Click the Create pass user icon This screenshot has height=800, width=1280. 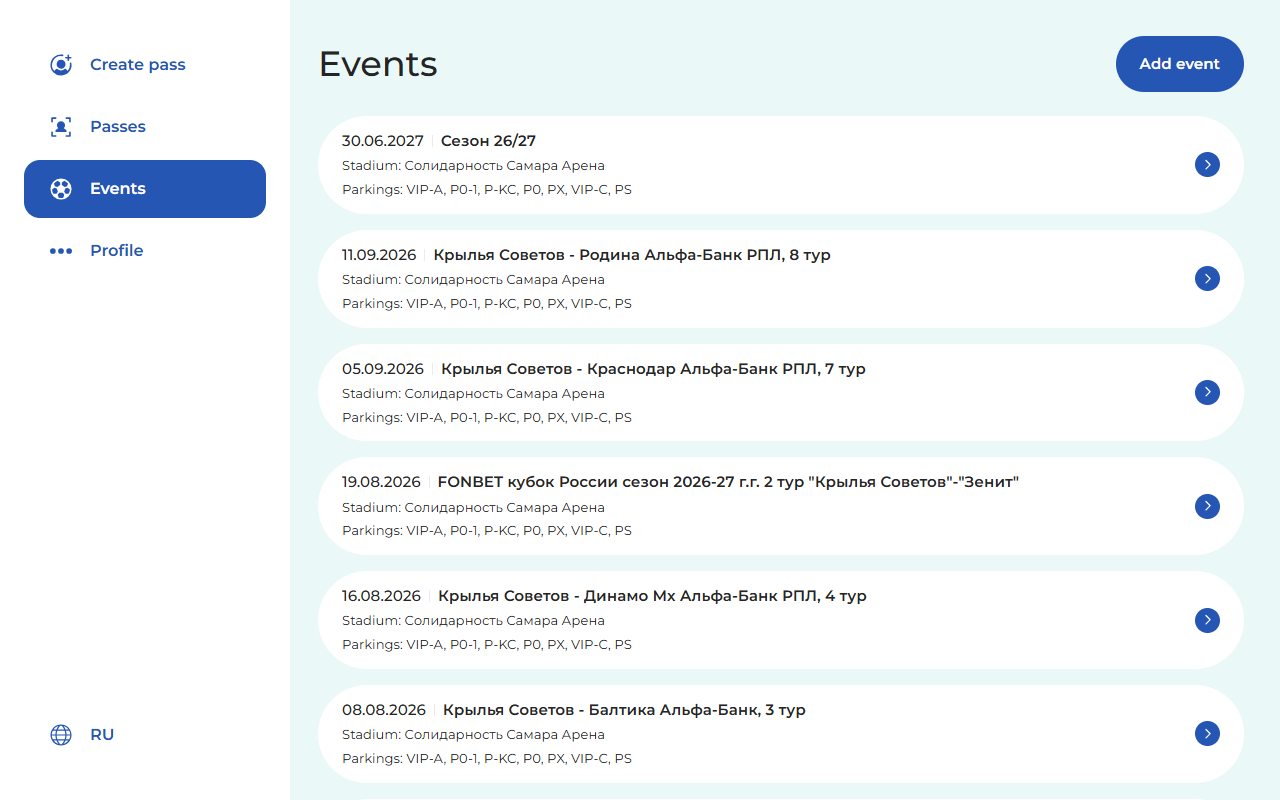tap(61, 65)
